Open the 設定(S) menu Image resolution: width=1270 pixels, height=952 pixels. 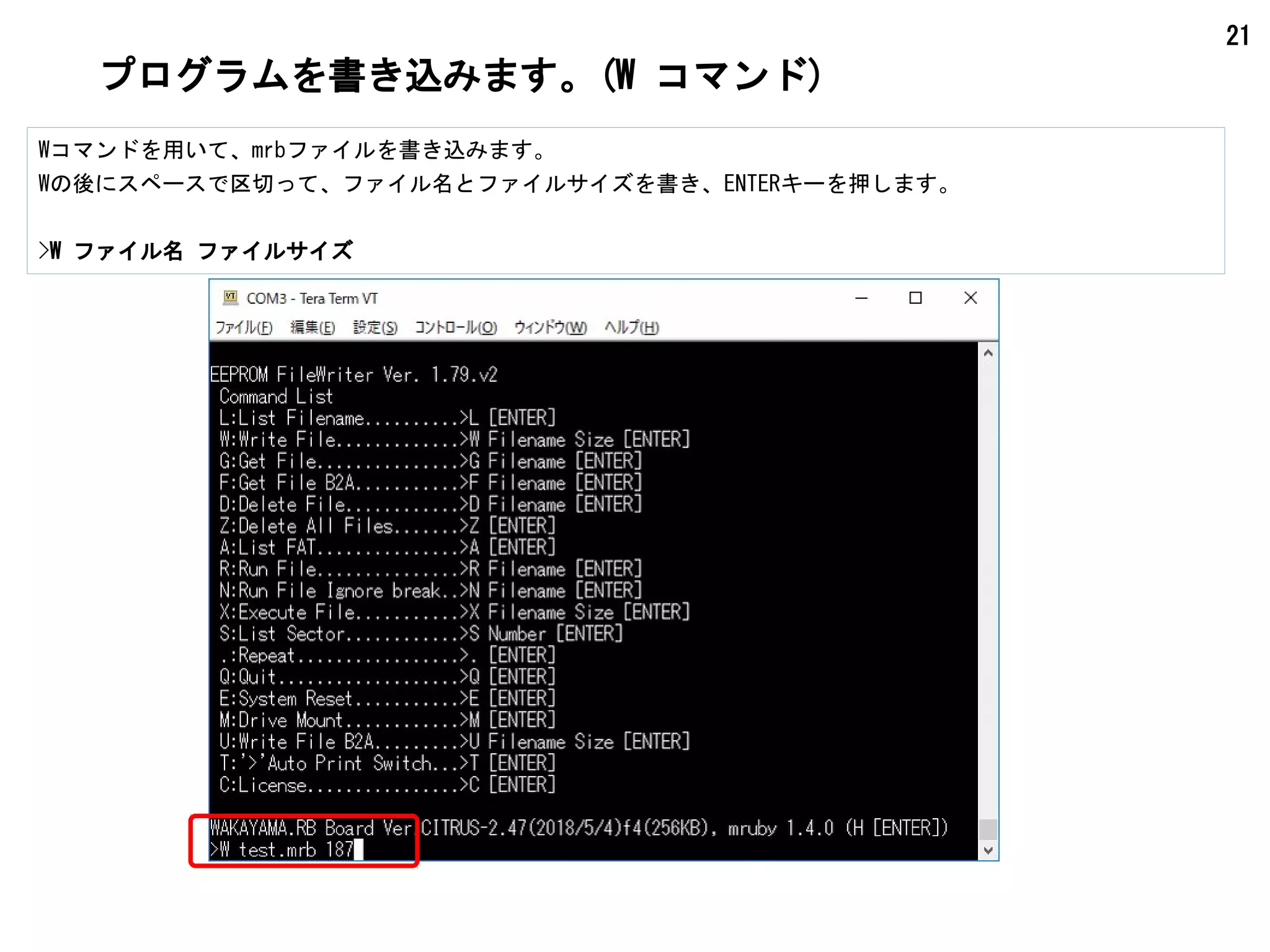pyautogui.click(x=375, y=327)
